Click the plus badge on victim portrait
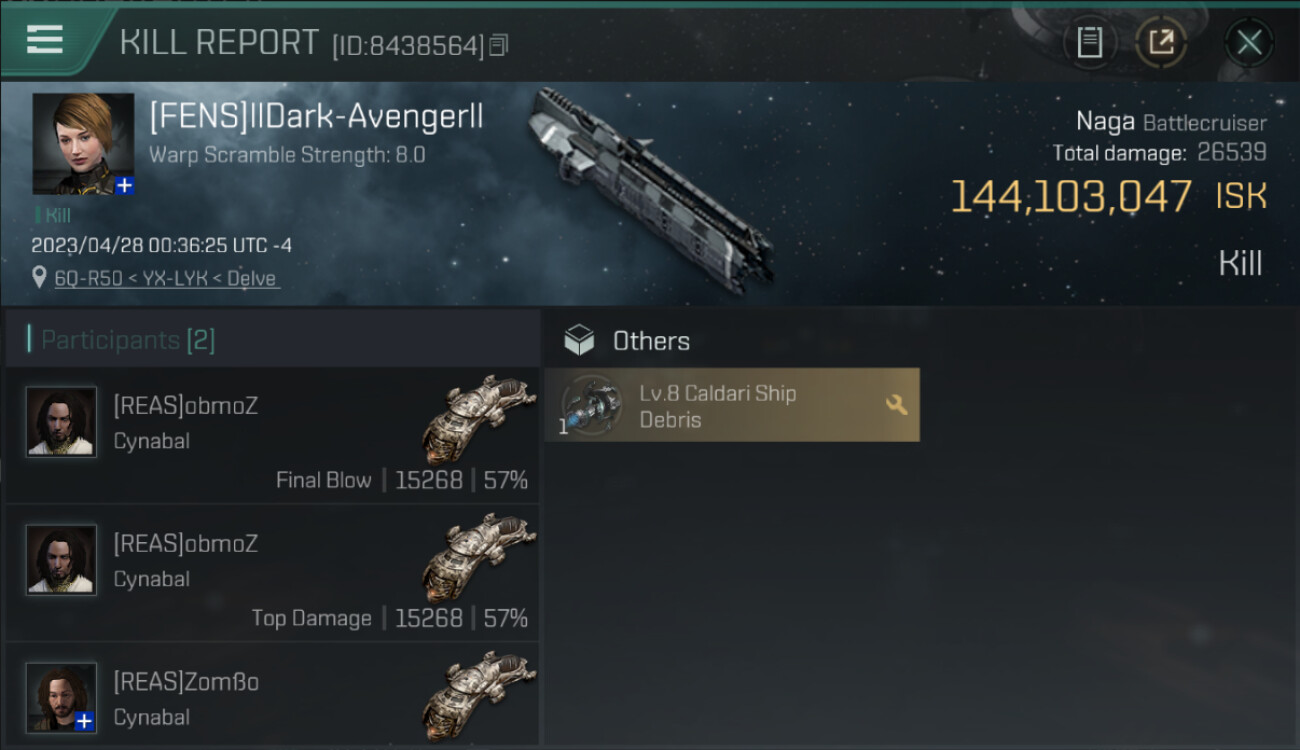The image size is (1300, 750). click(x=124, y=185)
